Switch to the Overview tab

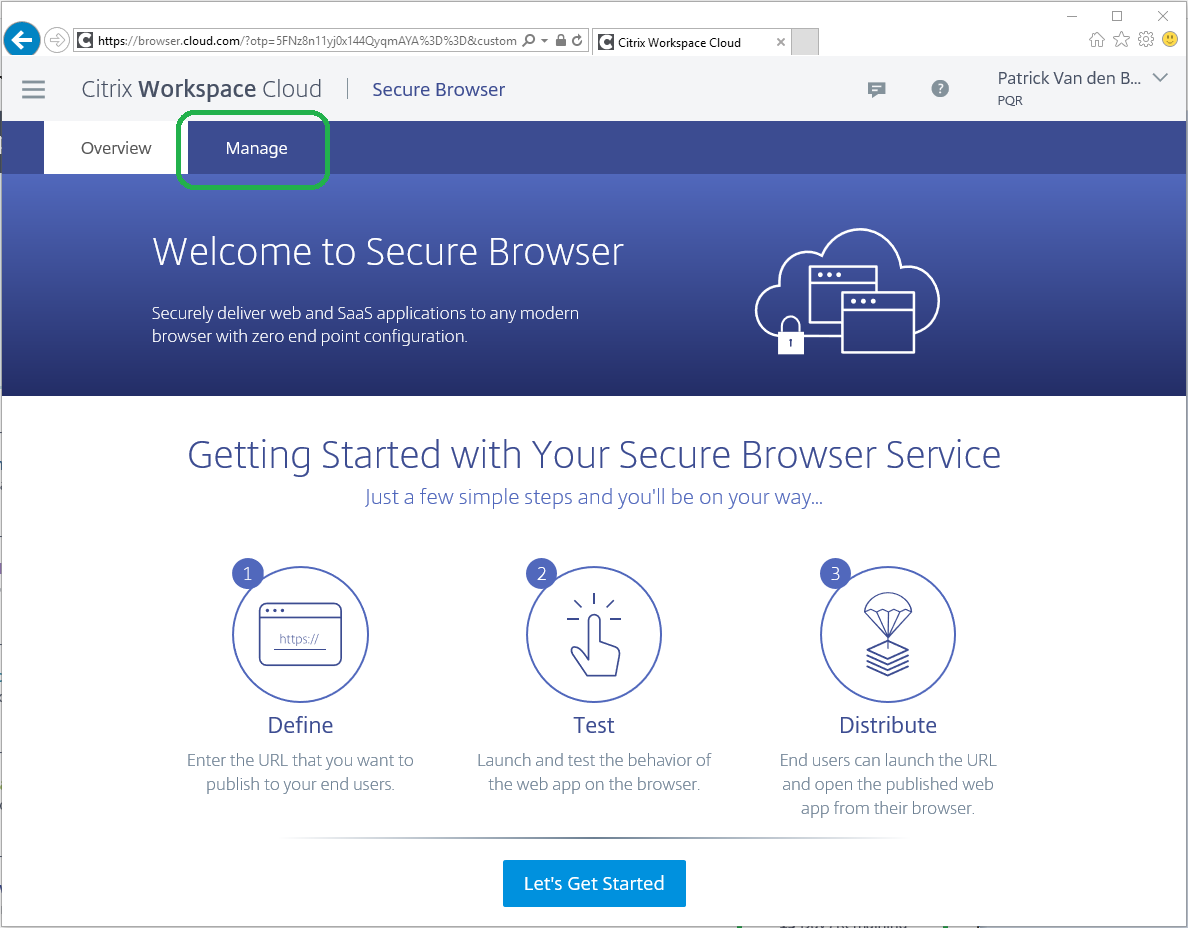coord(116,148)
